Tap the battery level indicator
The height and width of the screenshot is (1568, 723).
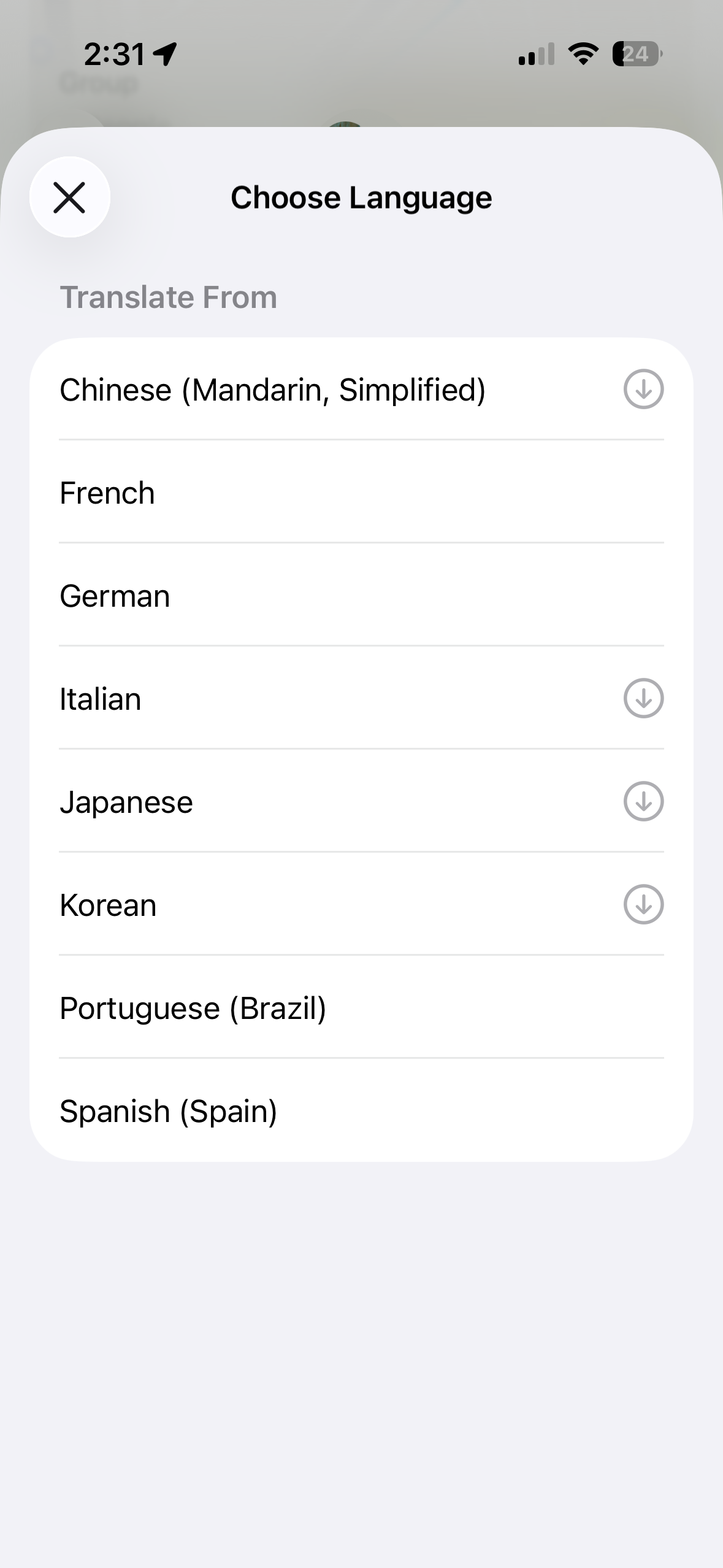637,54
